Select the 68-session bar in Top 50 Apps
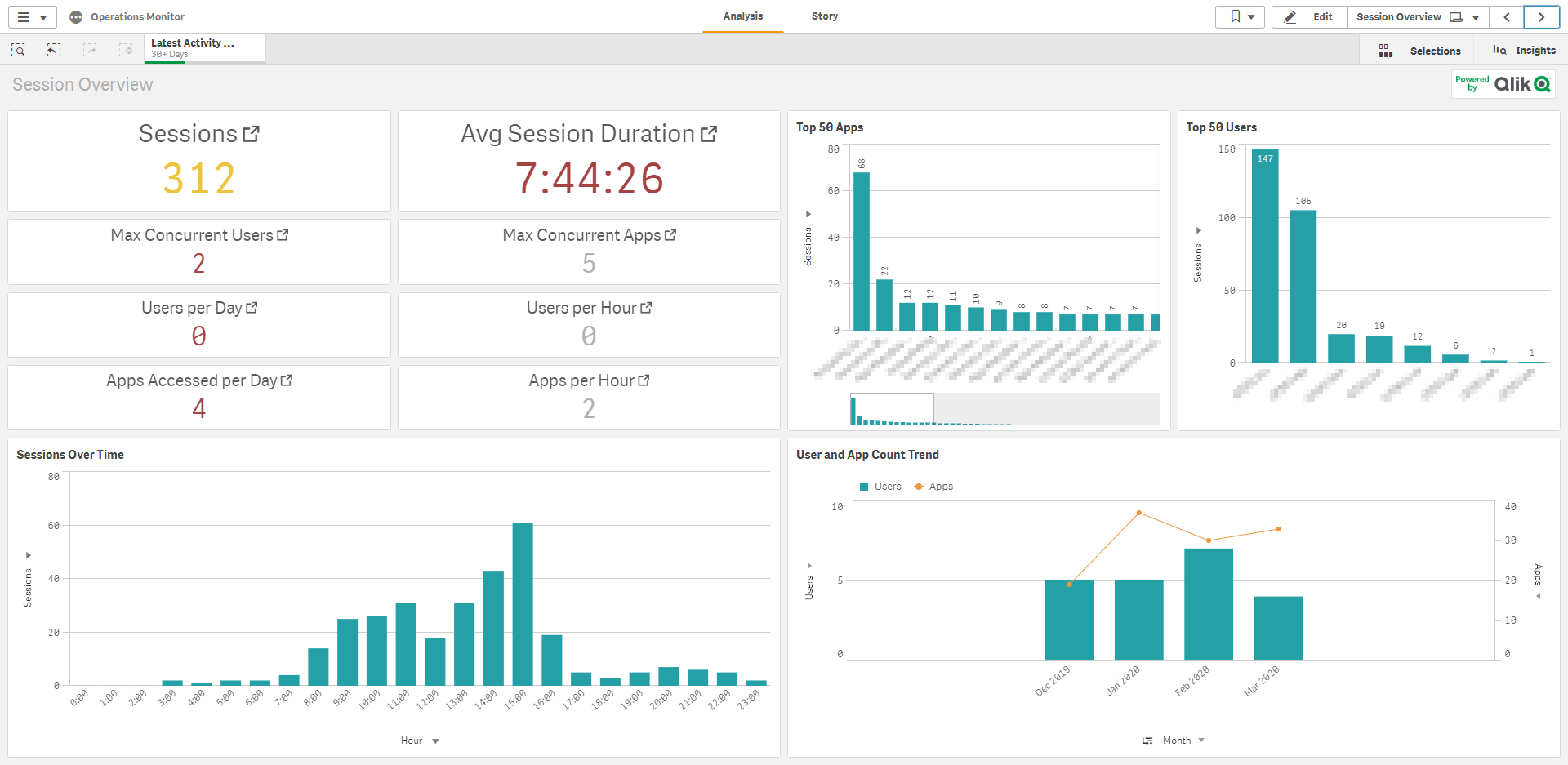 point(862,251)
